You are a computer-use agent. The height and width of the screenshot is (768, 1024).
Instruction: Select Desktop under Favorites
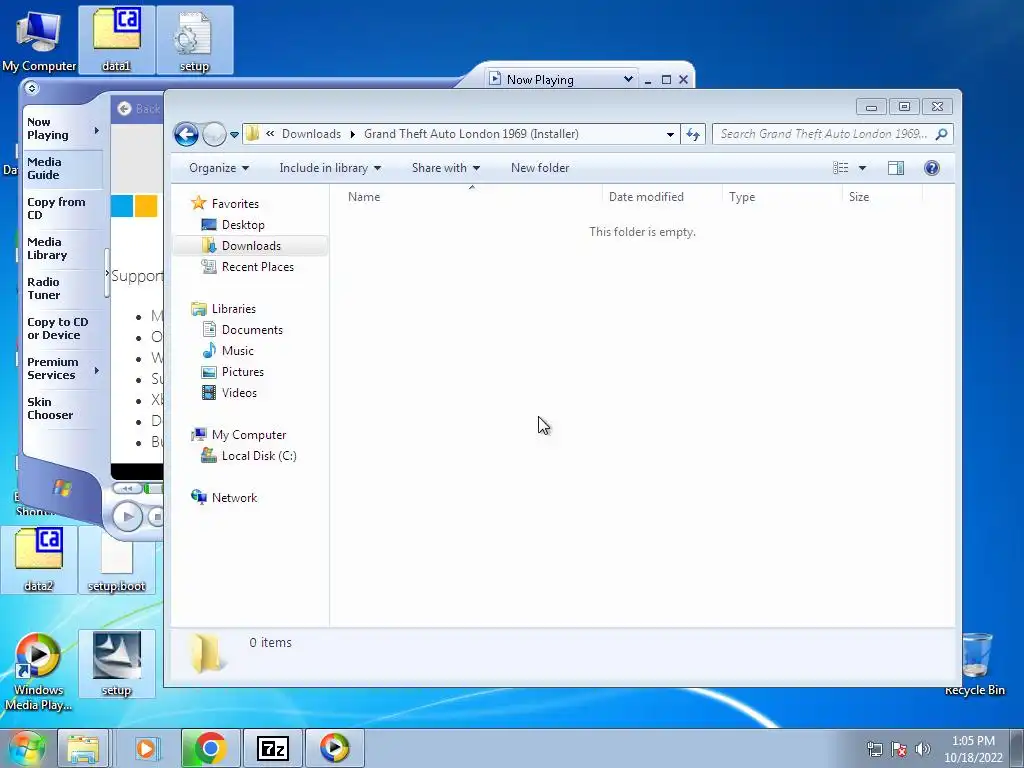tap(233, 225)
